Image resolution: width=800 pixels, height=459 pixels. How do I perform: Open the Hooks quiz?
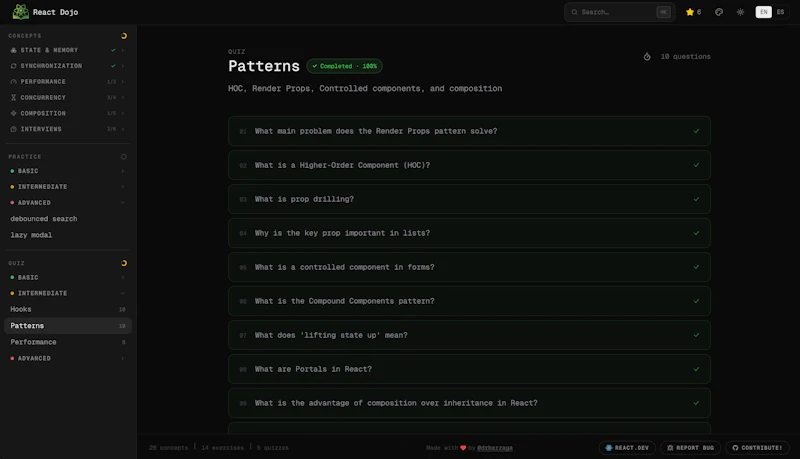point(68,309)
